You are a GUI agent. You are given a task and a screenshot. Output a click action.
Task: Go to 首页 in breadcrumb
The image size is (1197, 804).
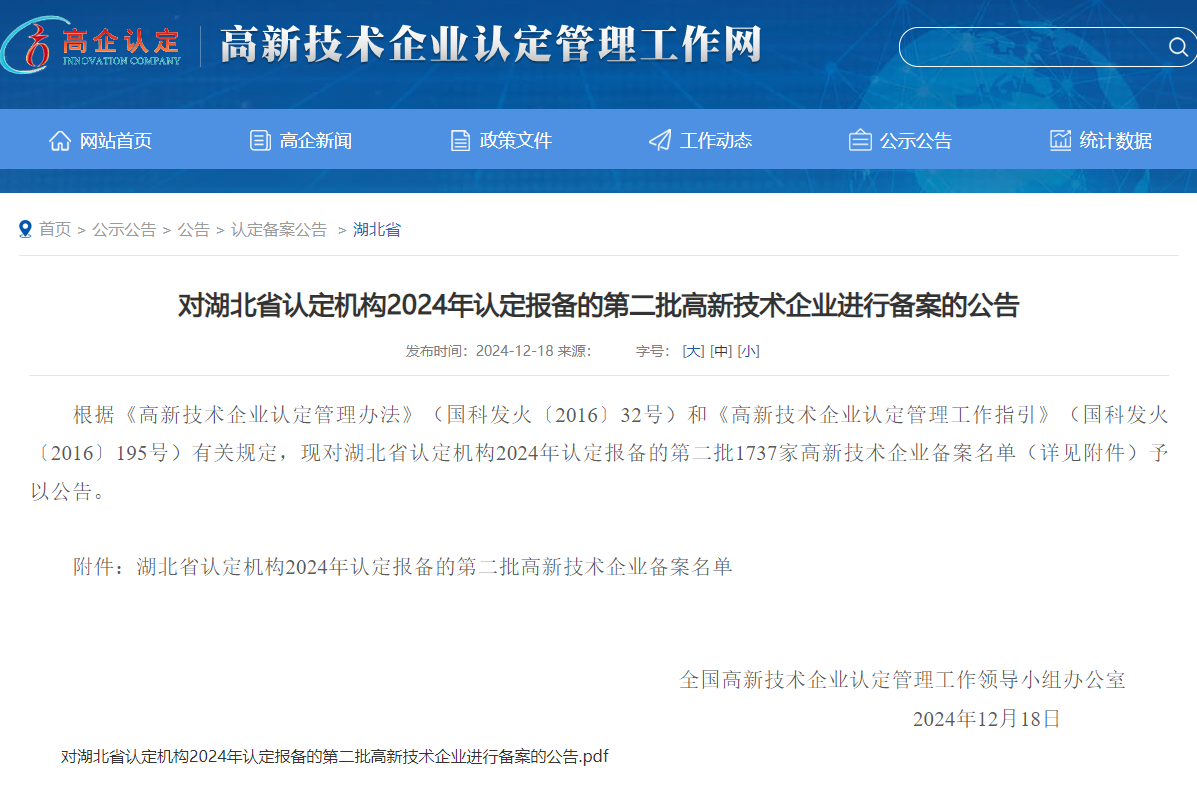tap(55, 229)
